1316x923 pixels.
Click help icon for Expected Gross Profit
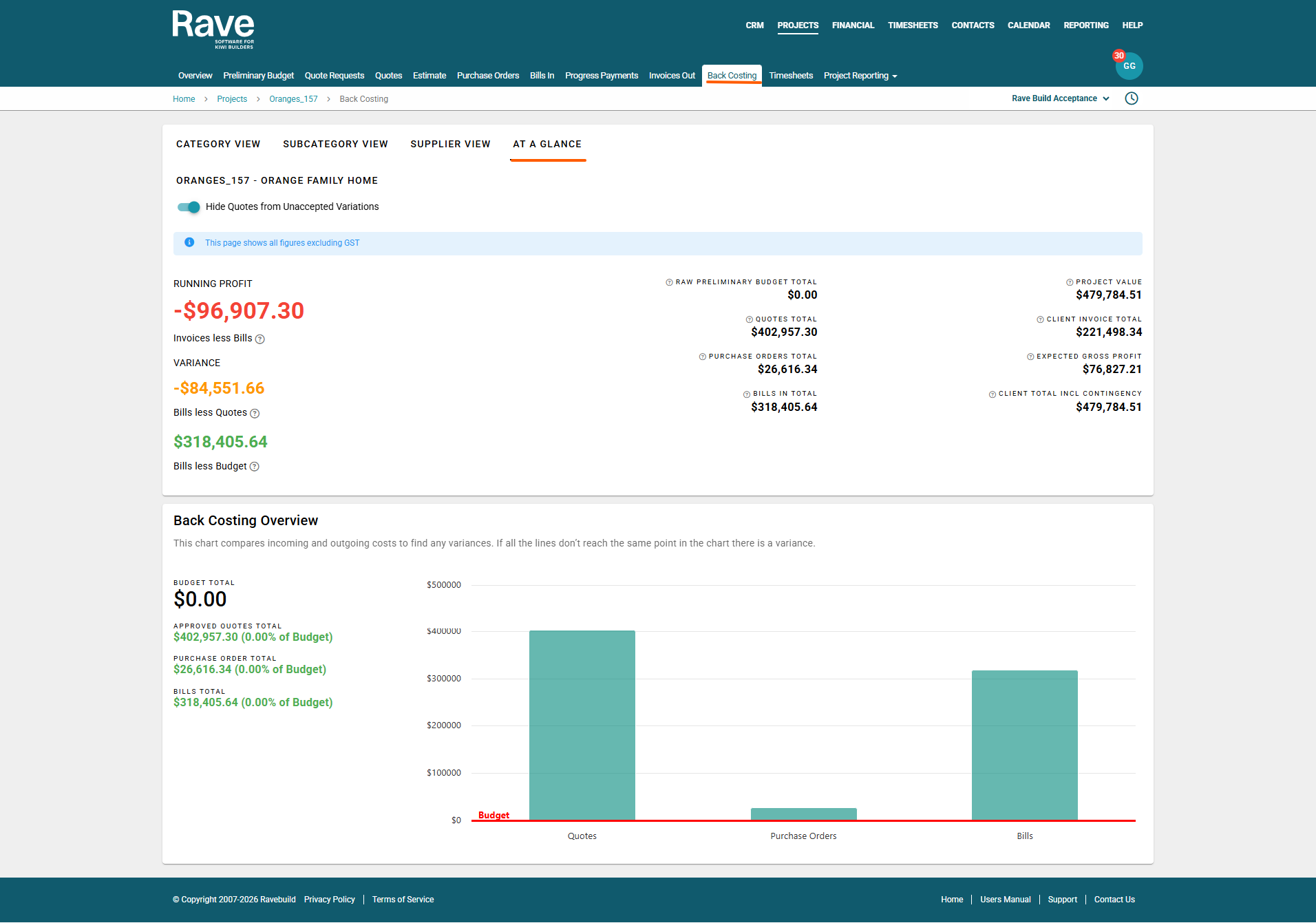point(1030,357)
